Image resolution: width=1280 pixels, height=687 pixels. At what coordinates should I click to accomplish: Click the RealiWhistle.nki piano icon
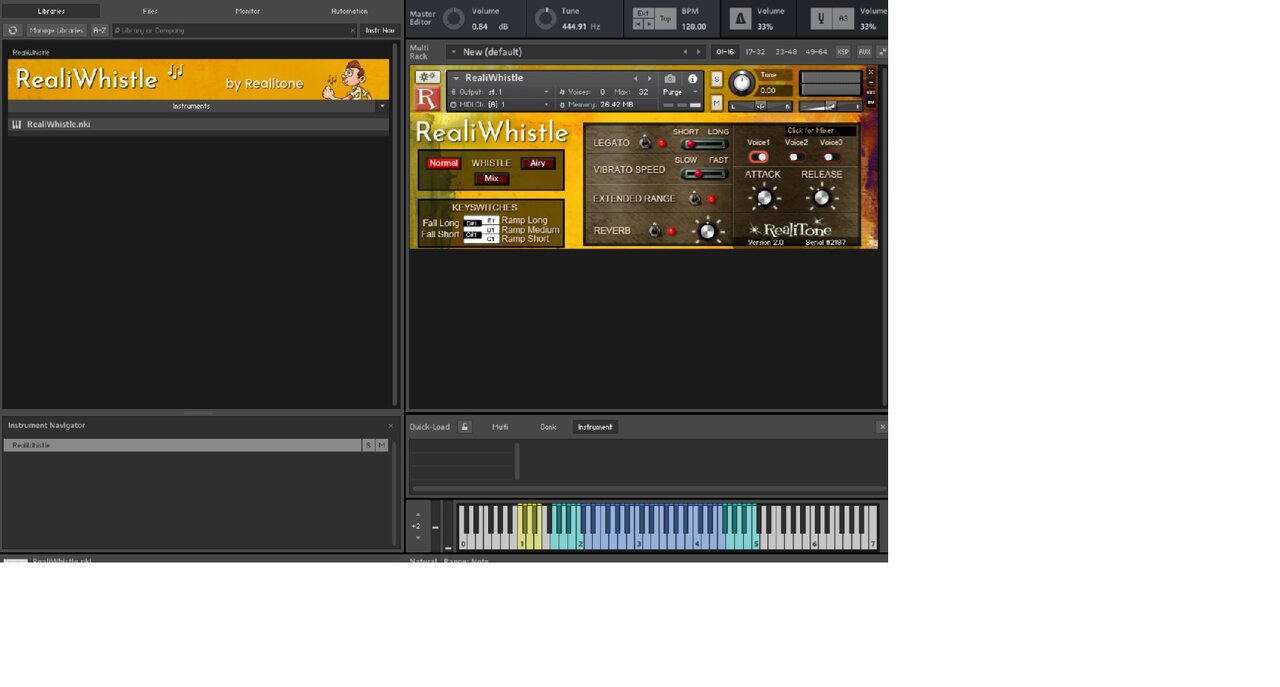coord(17,125)
